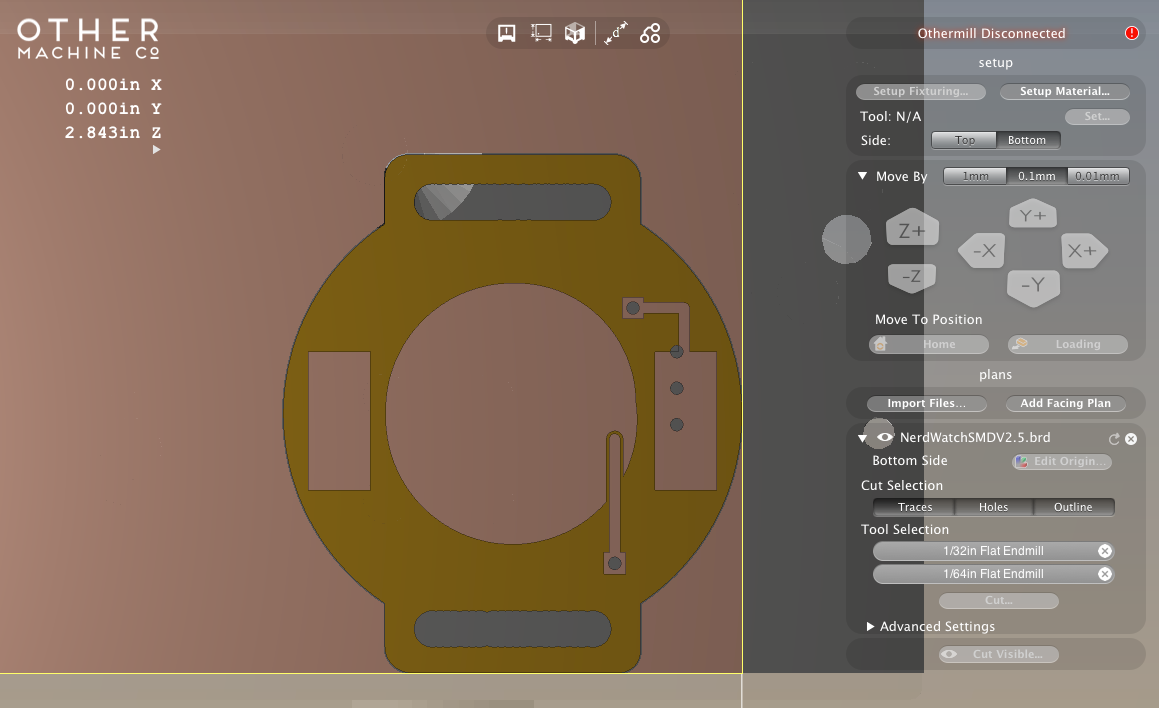This screenshot has width=1159, height=708.
Task: Click the bottom strap slot on the board
Action: (x=512, y=629)
